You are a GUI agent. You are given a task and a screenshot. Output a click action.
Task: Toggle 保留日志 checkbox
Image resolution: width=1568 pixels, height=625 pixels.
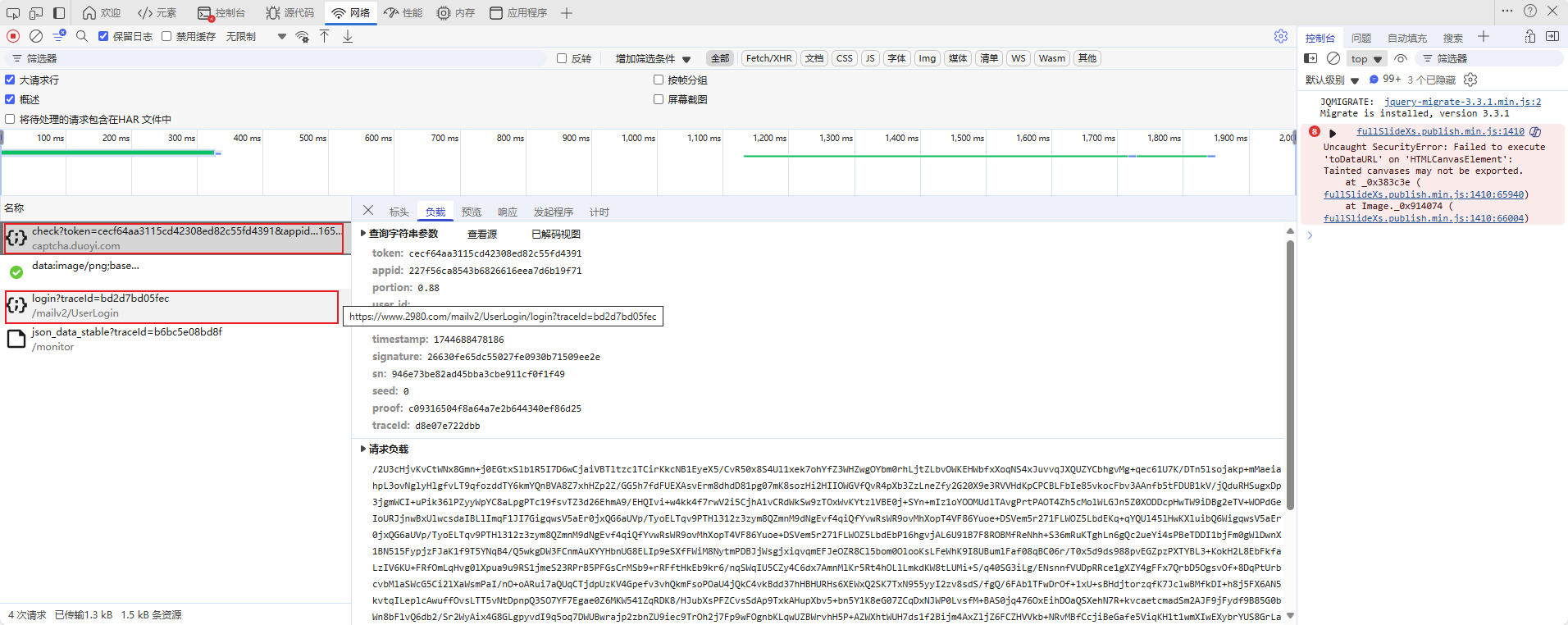(103, 36)
